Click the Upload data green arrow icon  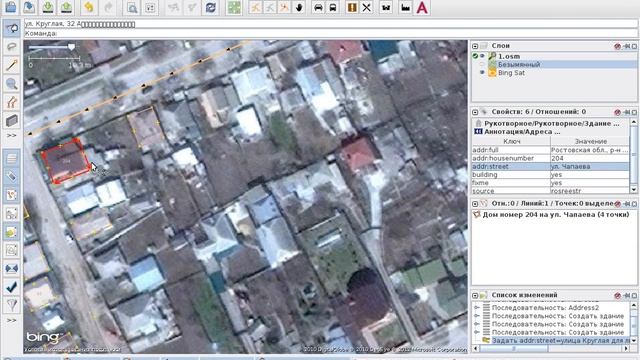point(66,7)
